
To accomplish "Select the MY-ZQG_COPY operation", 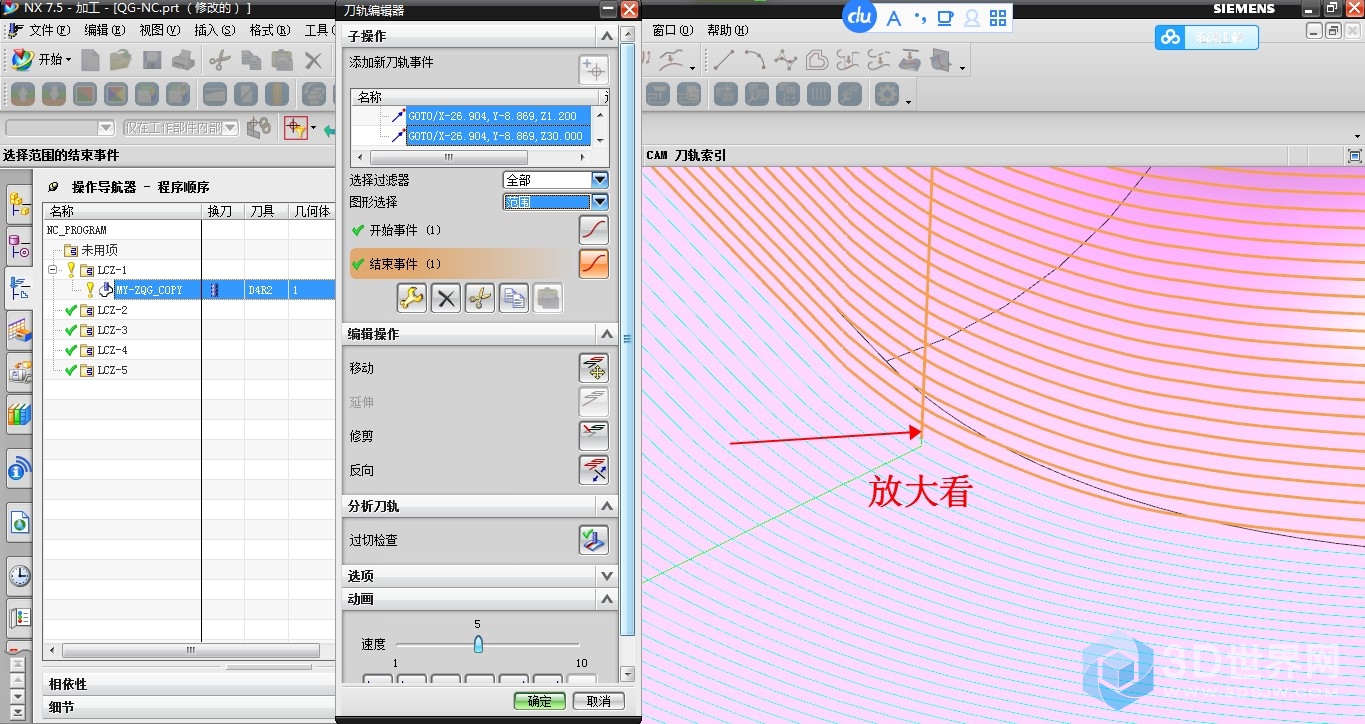I will click(149, 290).
